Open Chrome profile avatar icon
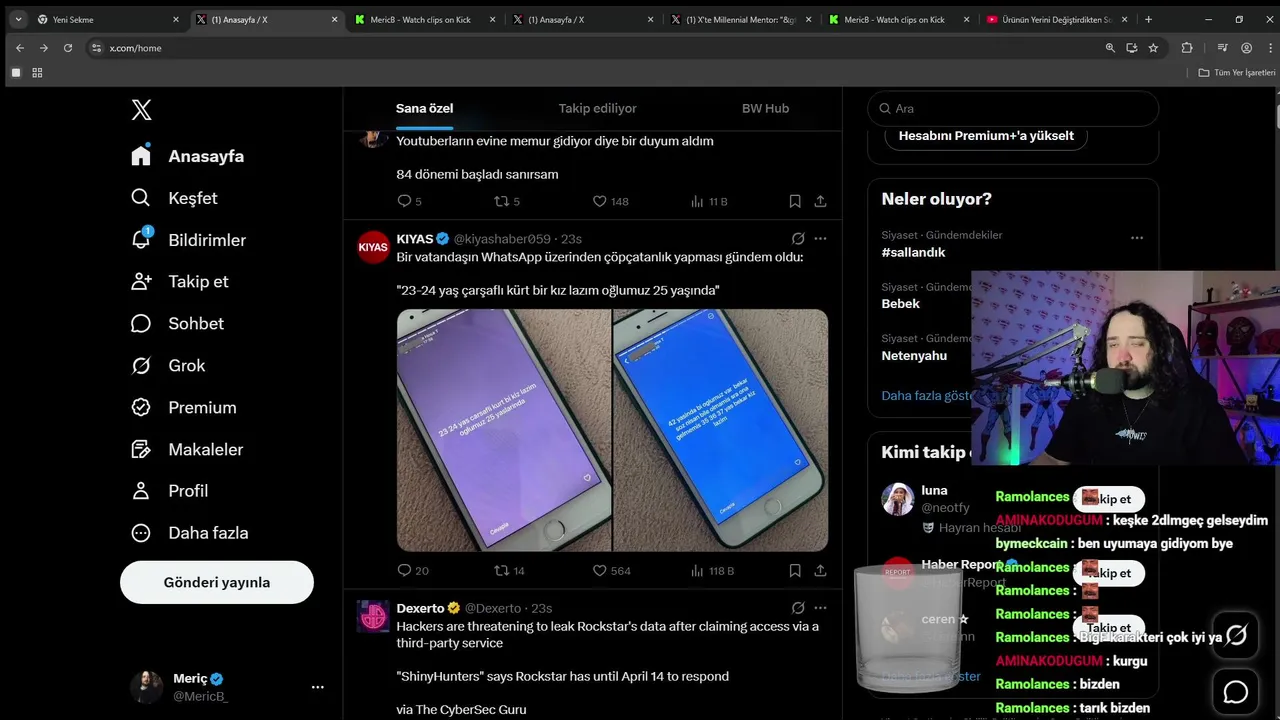The width and height of the screenshot is (1280, 720). click(x=1246, y=48)
